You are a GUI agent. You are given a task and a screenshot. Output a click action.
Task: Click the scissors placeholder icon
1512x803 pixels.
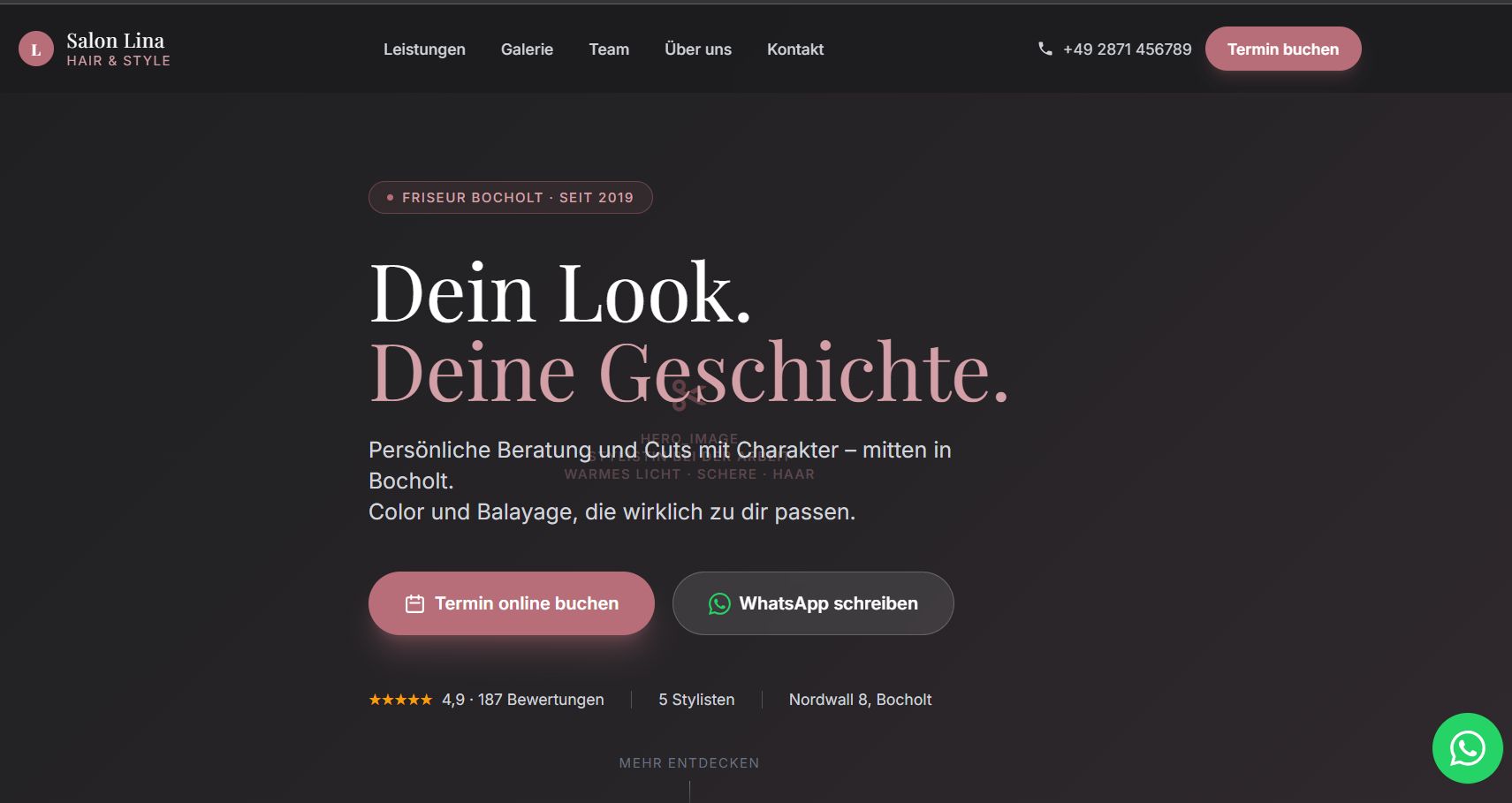[x=688, y=396]
